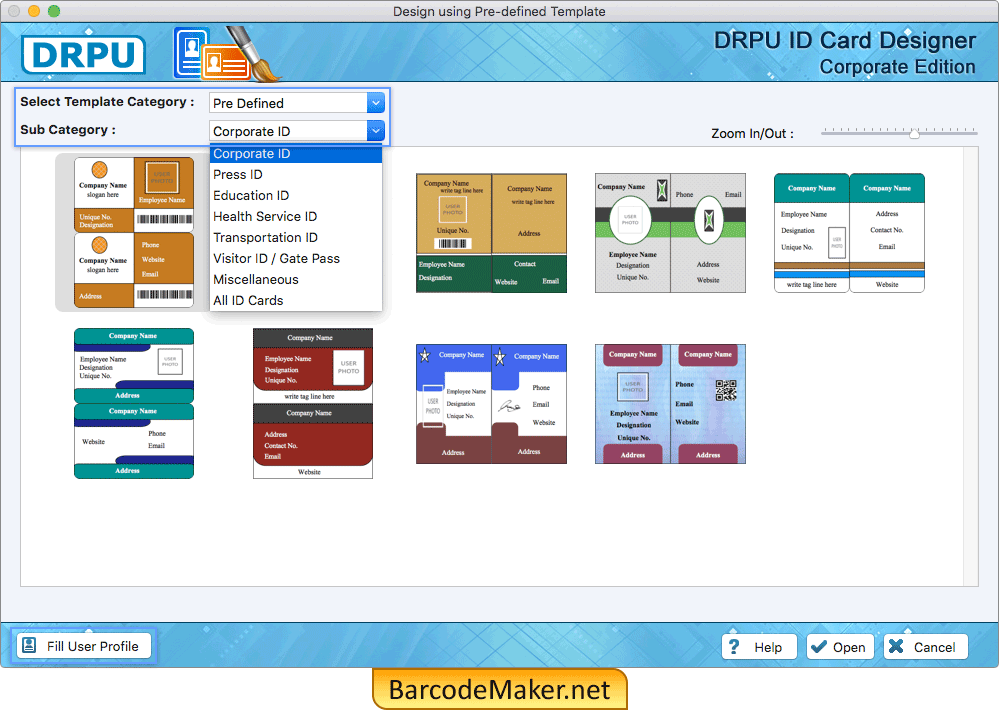Viewport: 1000px width, 710px height.
Task: Click the 'Zoom In/Out :' label
Action: [x=753, y=134]
